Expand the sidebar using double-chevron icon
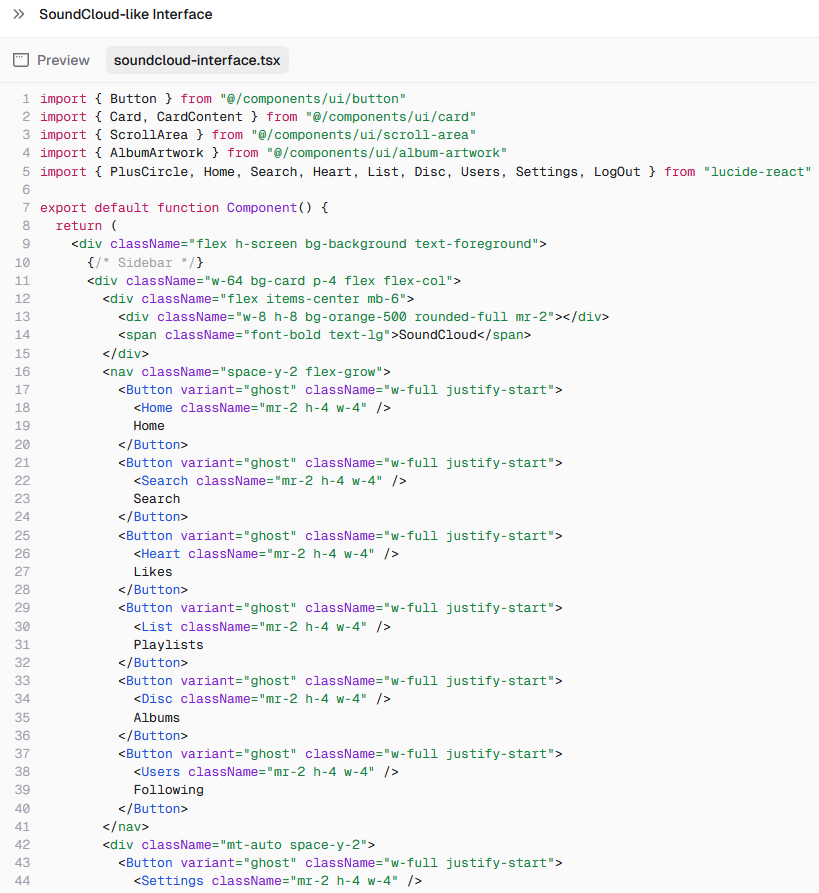The height and width of the screenshot is (893, 819). point(18,15)
